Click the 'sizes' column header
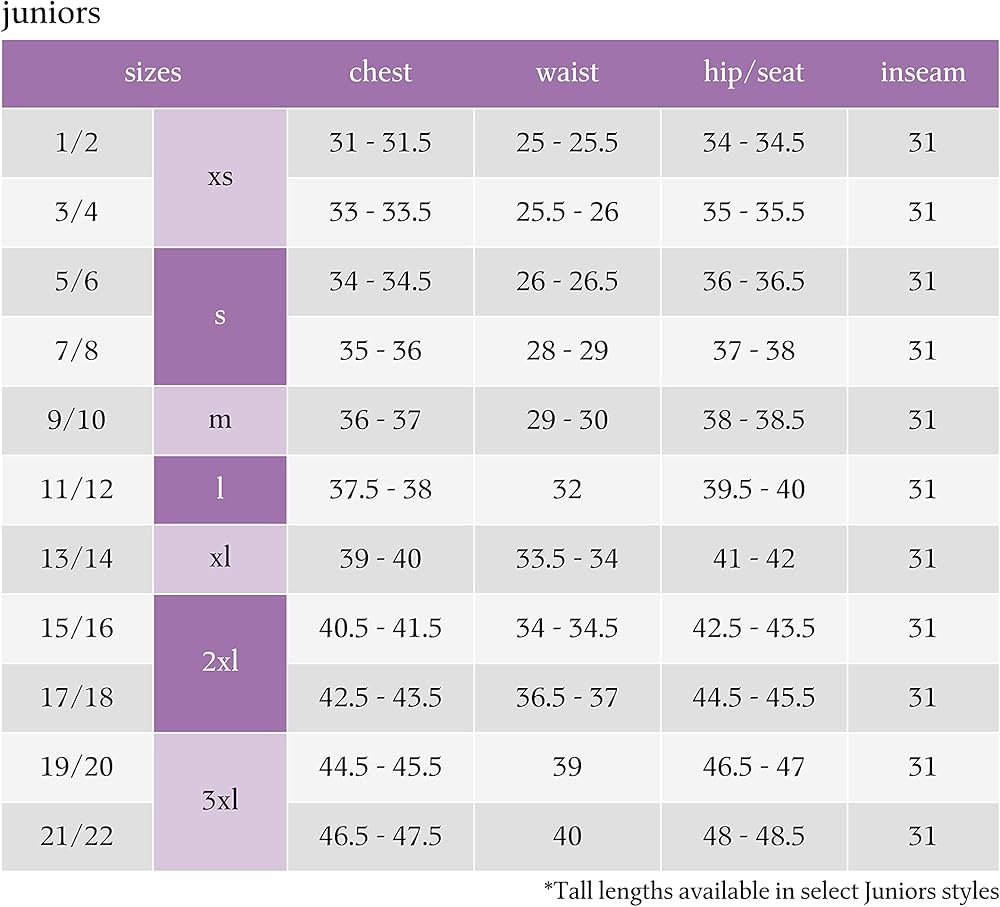The image size is (1000, 907). click(153, 73)
